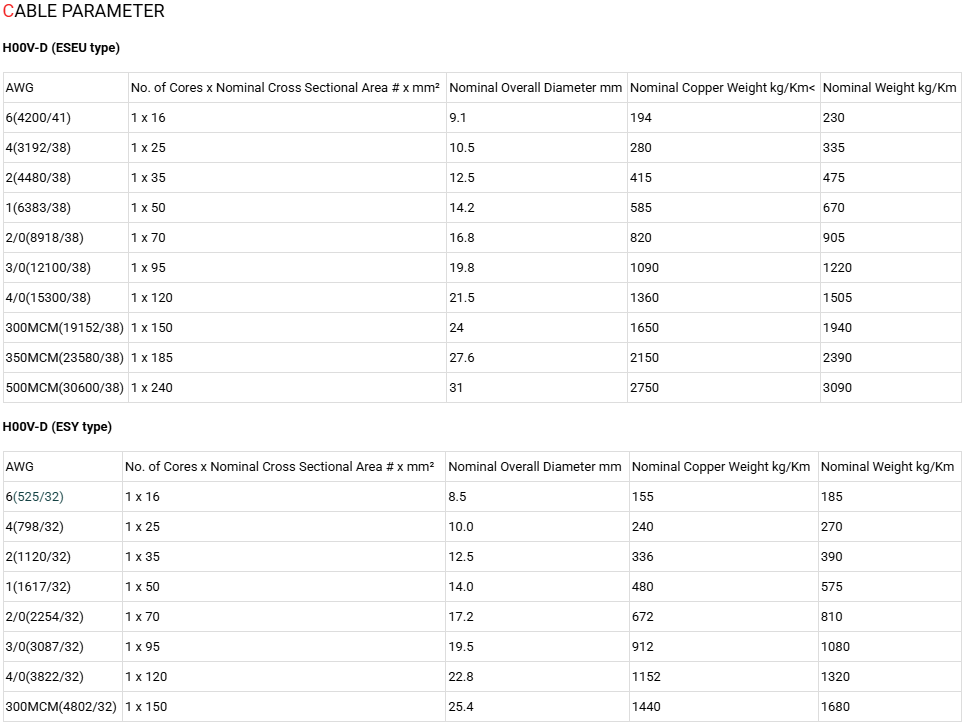
Task: Click the CABLE PARAMETER heading
Action: [x=84, y=11]
